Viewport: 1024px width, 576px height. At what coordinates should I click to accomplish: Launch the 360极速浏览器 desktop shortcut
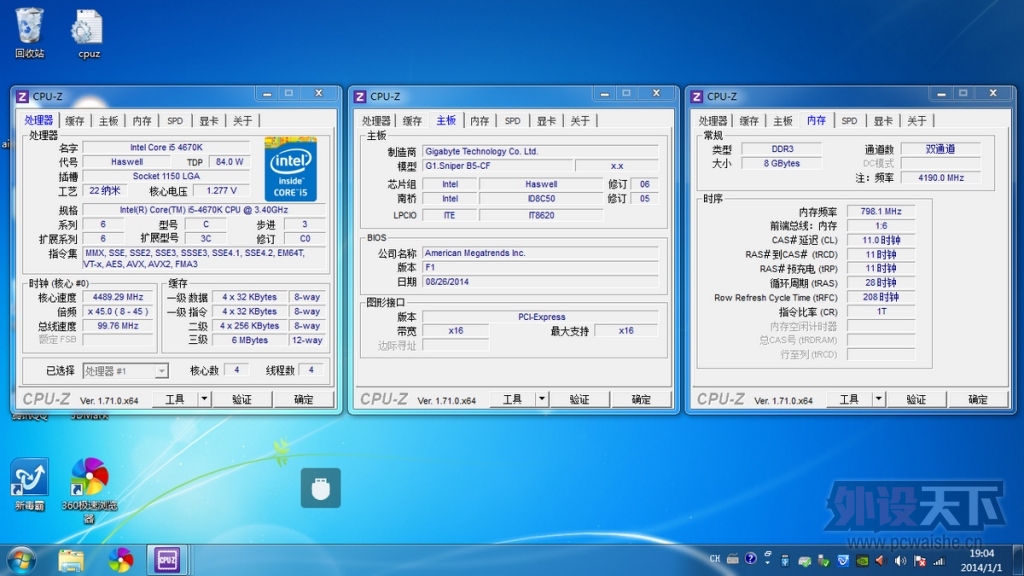tap(89, 490)
